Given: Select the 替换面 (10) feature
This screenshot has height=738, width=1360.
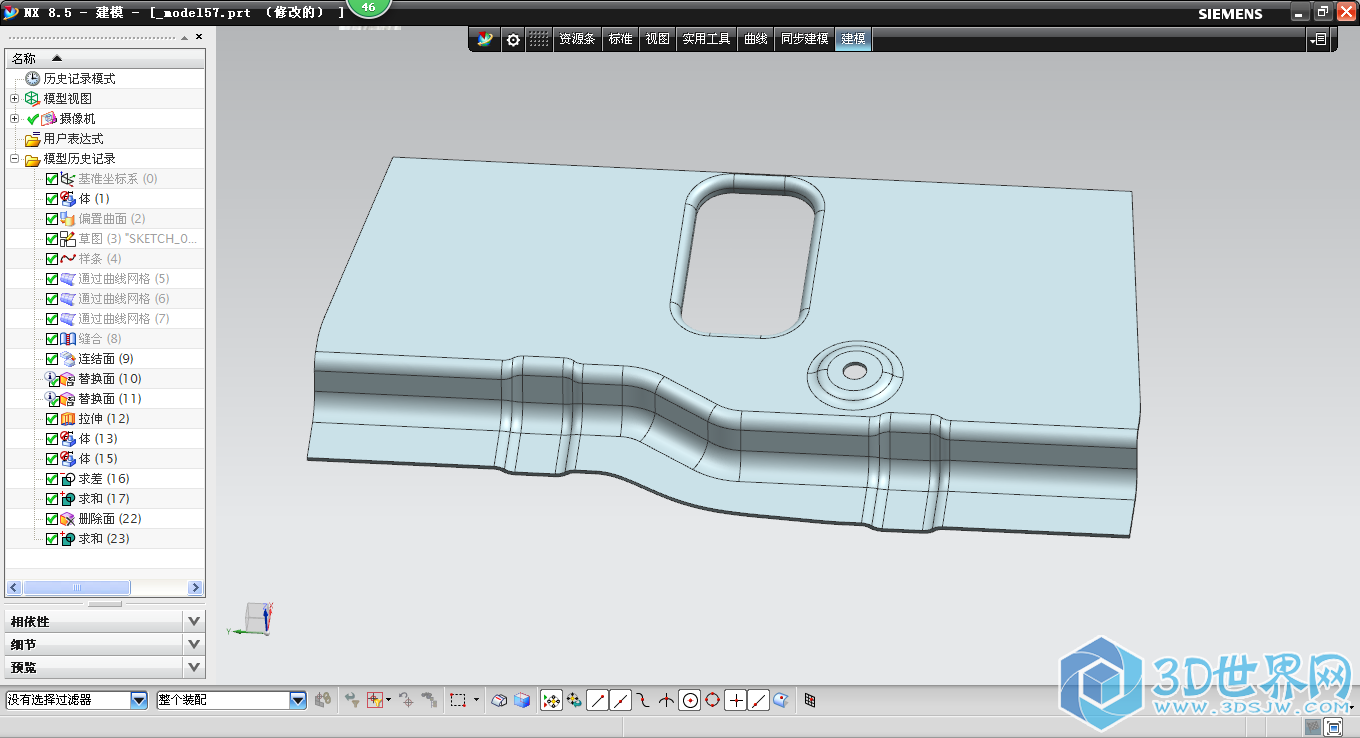Looking at the screenshot, I should coord(110,379).
